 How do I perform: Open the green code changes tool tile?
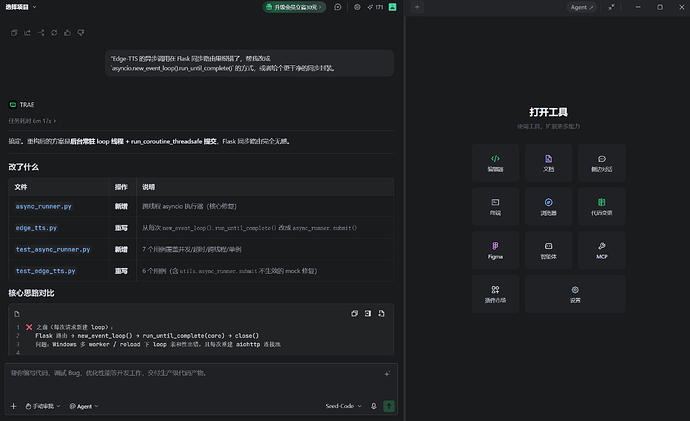602,206
